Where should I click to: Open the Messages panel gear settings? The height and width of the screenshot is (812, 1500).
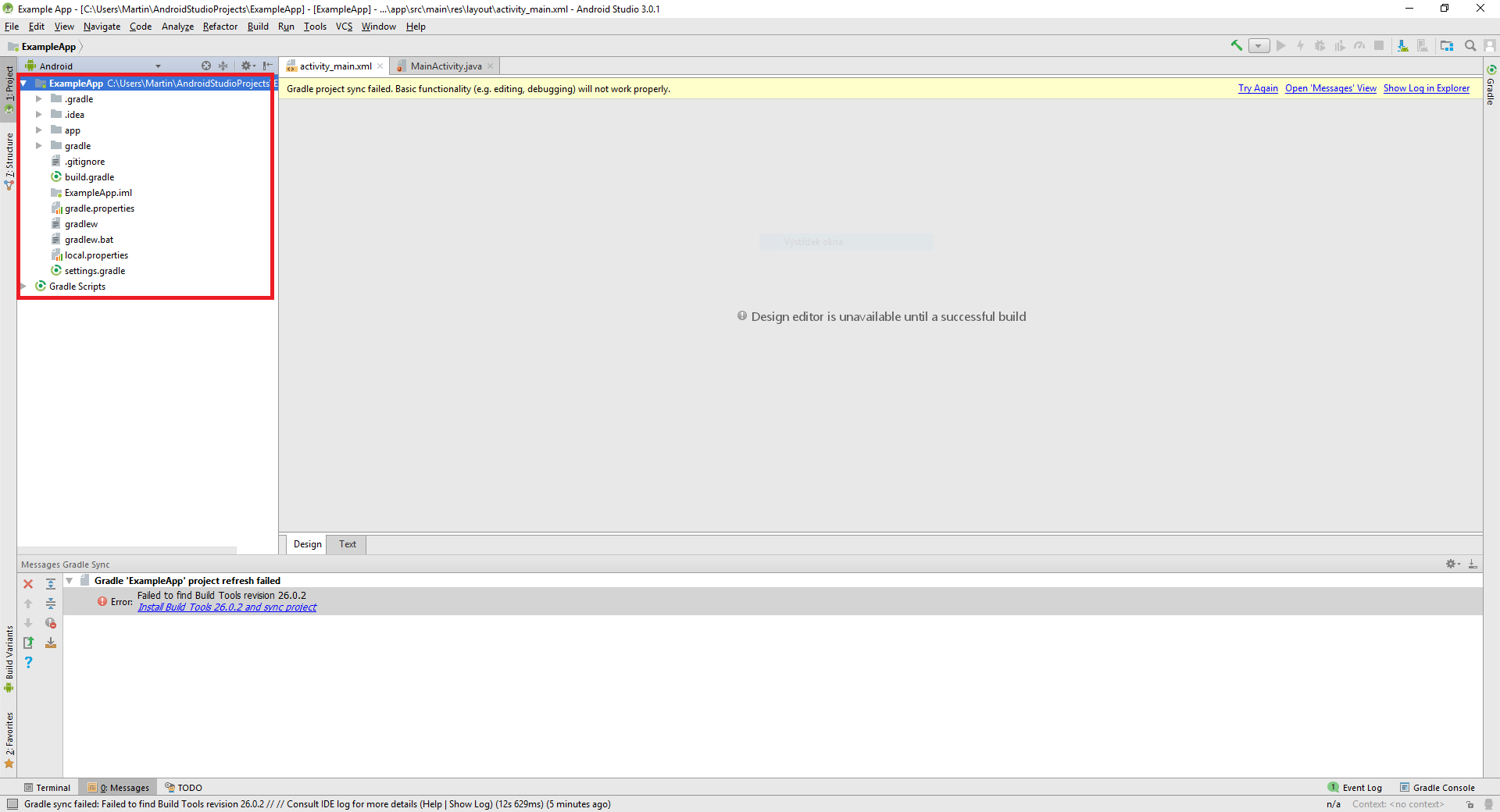(x=1452, y=564)
